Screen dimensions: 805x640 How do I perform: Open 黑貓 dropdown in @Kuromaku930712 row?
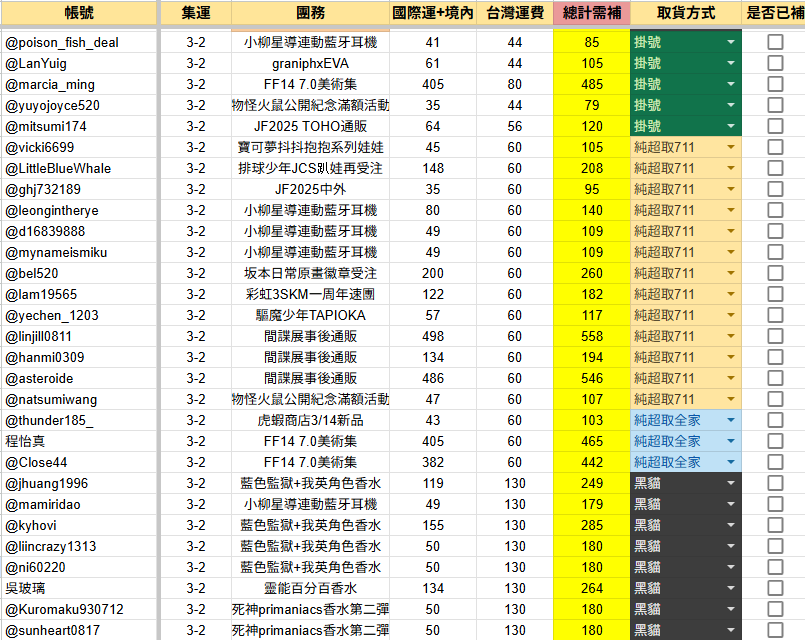pos(731,609)
